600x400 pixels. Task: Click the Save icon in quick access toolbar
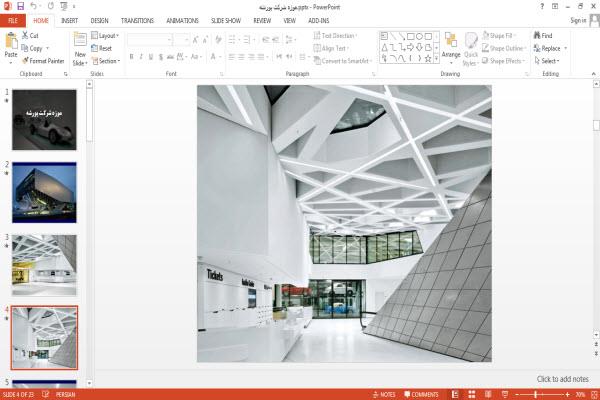coord(20,6)
